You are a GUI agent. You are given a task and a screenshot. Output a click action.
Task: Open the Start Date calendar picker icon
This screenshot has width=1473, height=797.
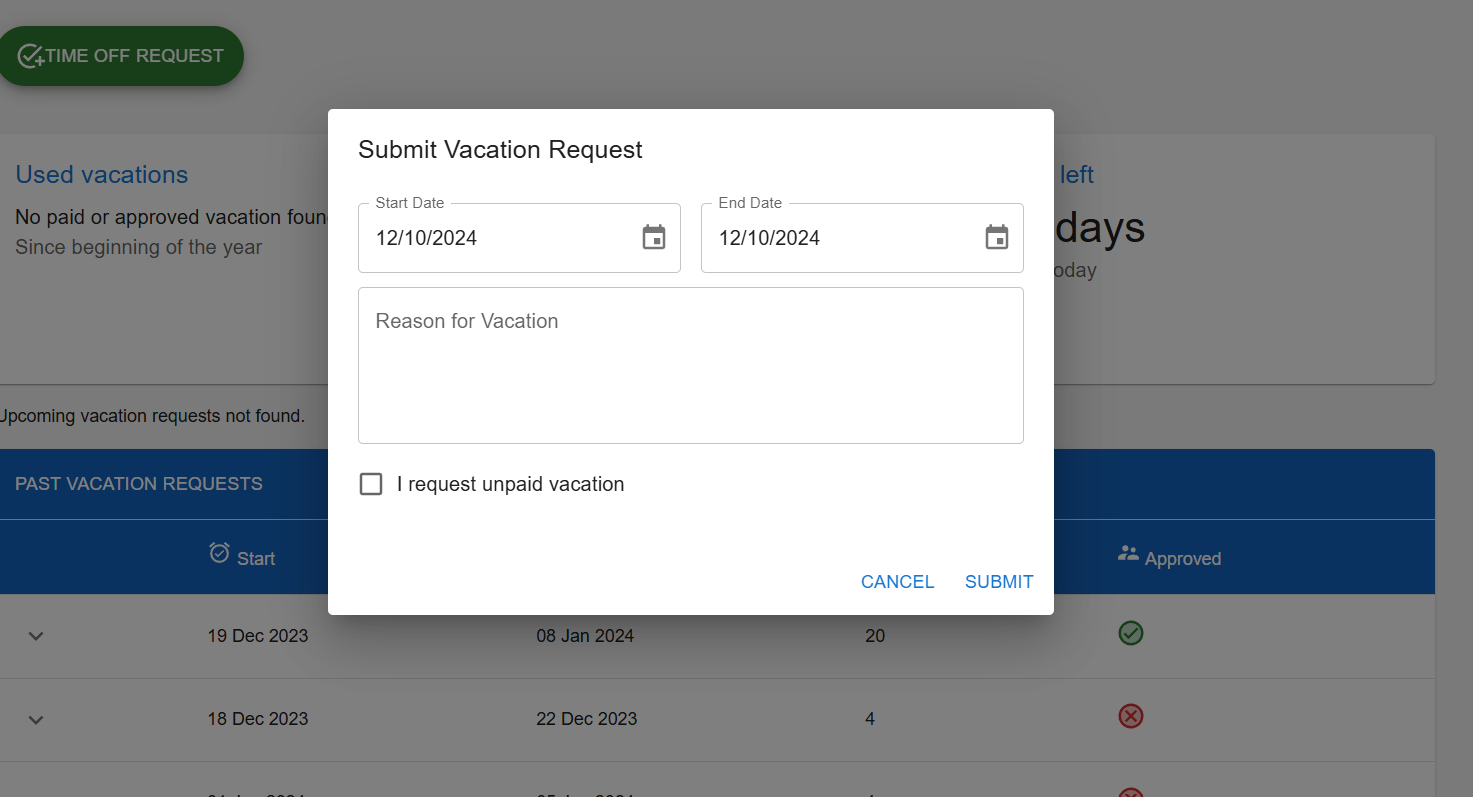[654, 237]
